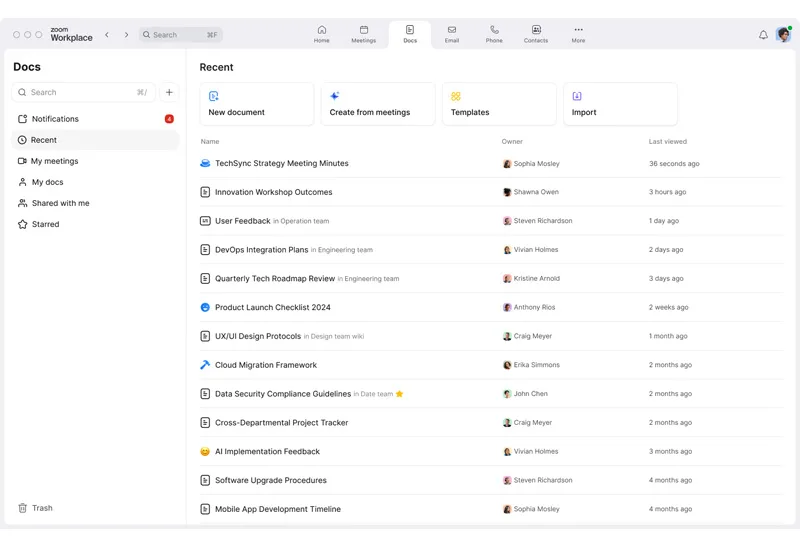
Task: Click the top Search field
Action: [180, 35]
